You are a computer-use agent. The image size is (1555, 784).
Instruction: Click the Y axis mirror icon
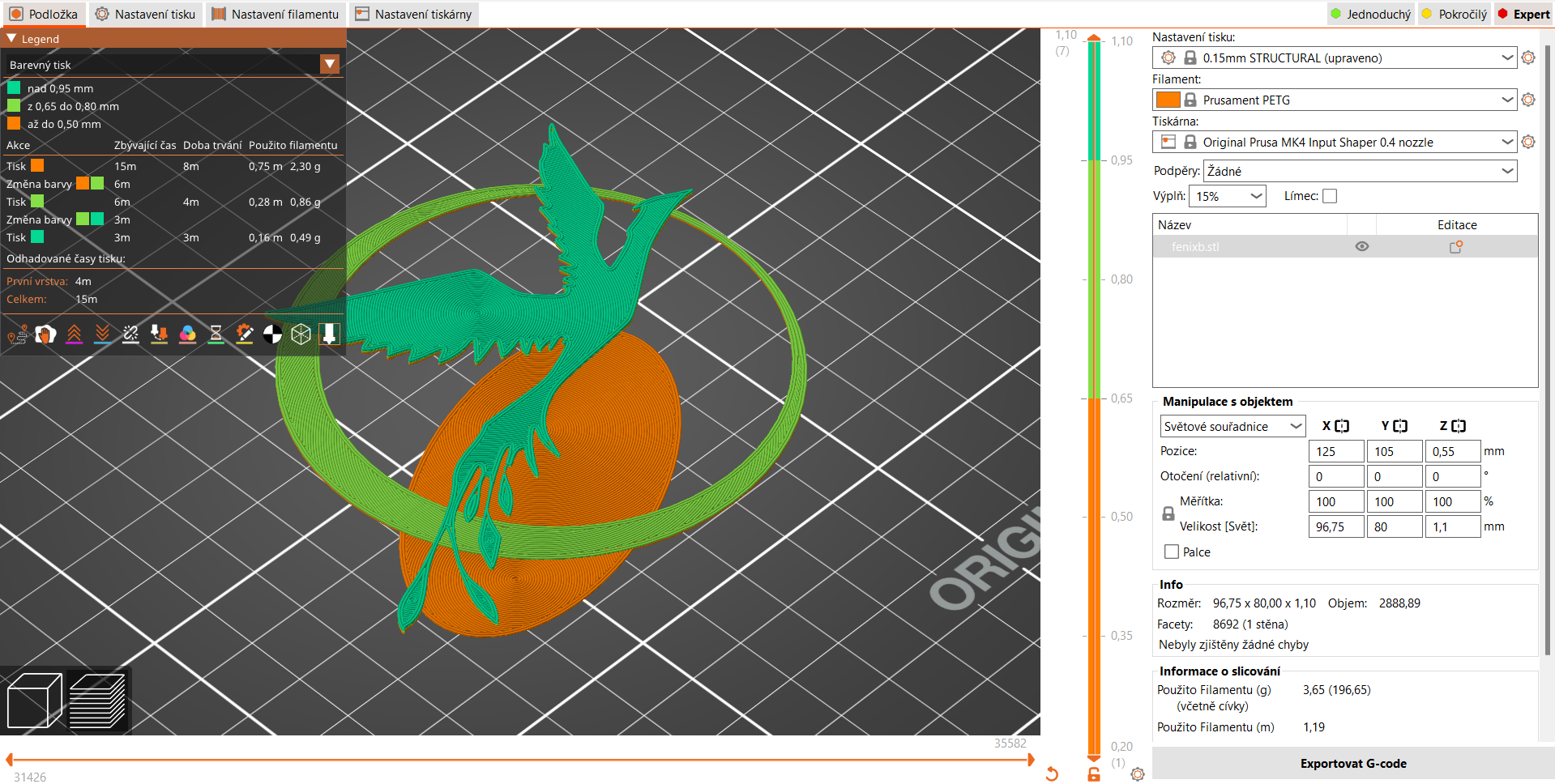pos(1400,426)
